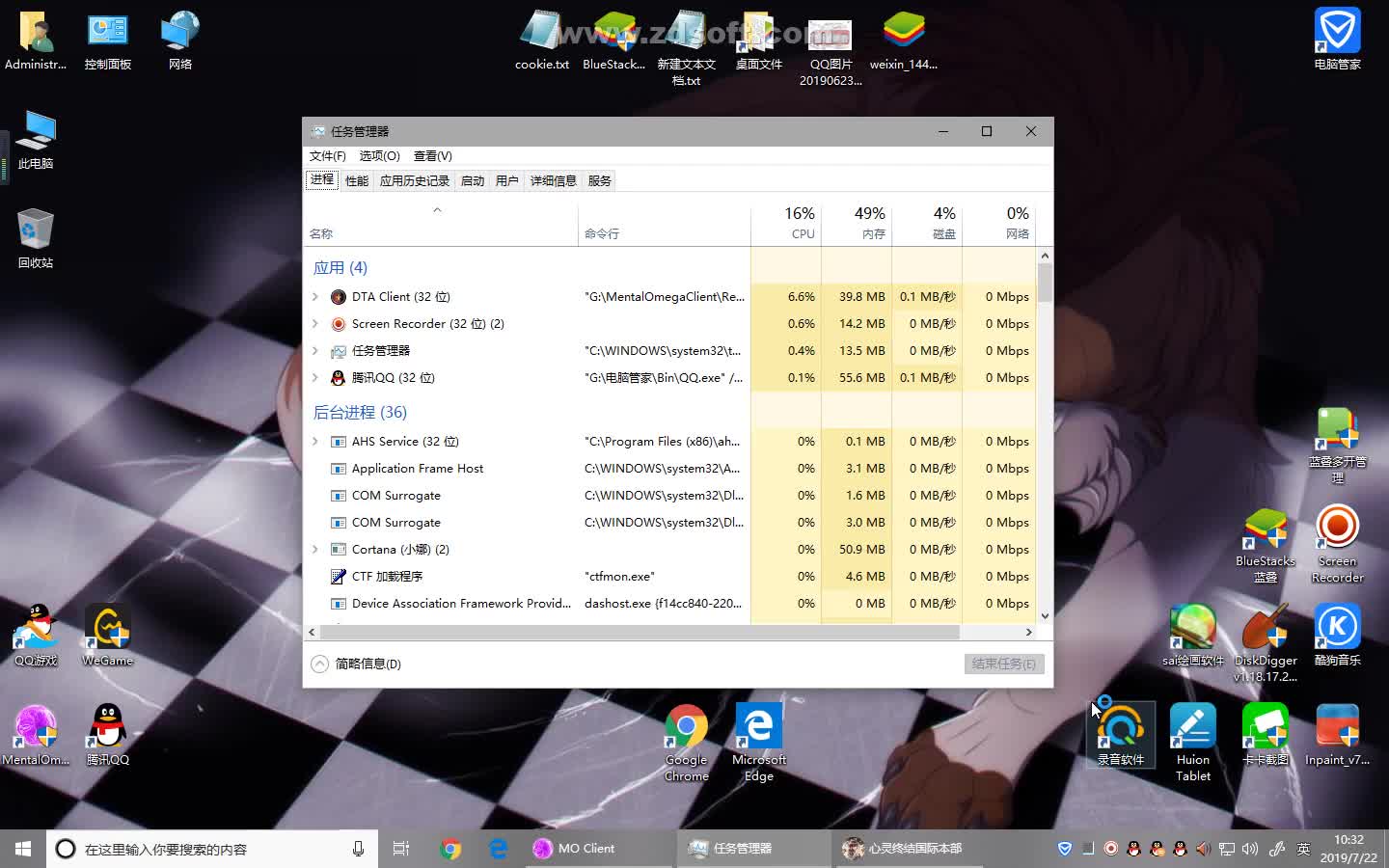Click the 命令行 column header

coord(664,223)
